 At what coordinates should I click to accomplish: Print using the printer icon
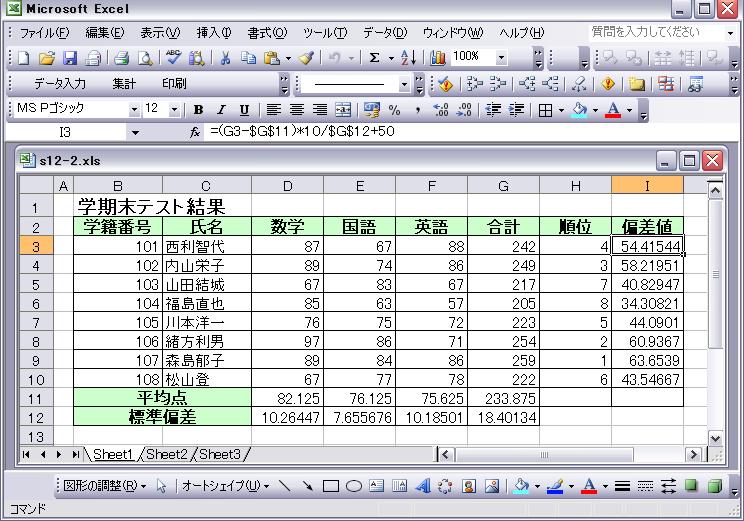(x=122, y=58)
